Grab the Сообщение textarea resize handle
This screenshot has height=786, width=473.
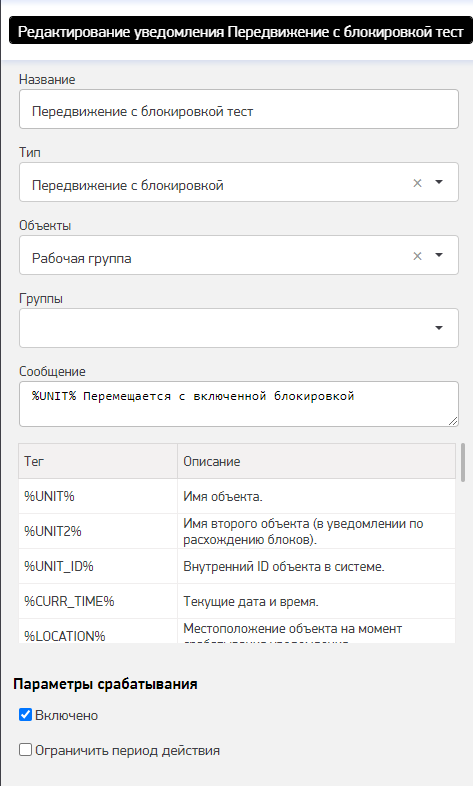[453, 422]
